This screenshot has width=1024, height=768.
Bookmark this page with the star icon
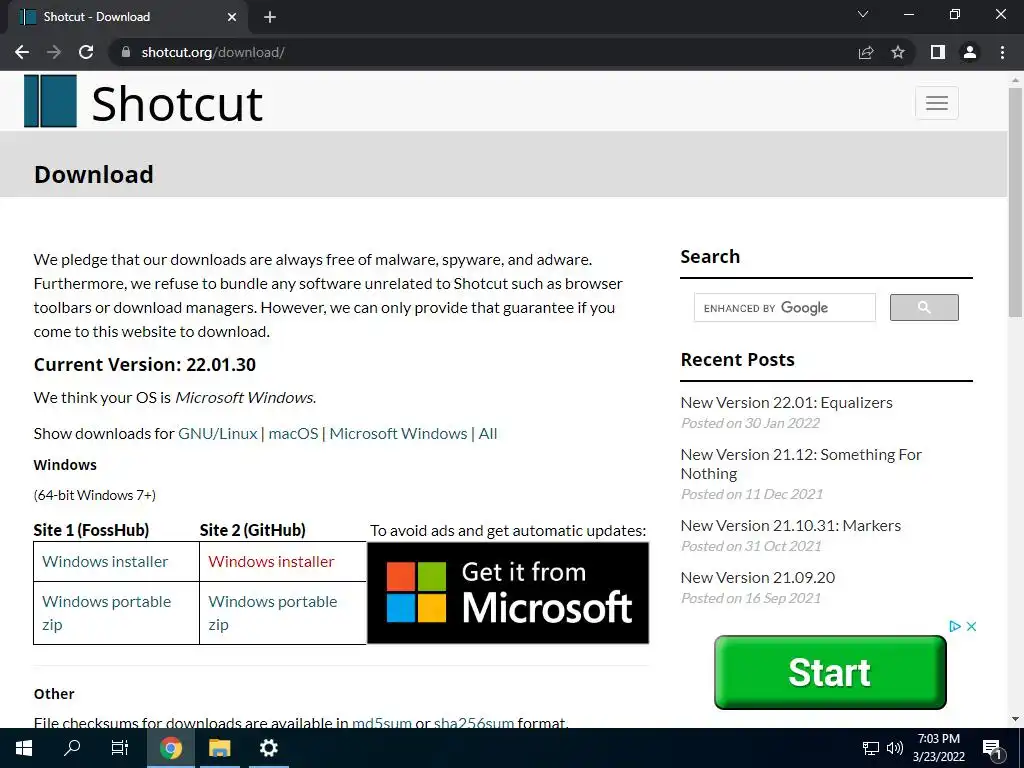tap(898, 52)
